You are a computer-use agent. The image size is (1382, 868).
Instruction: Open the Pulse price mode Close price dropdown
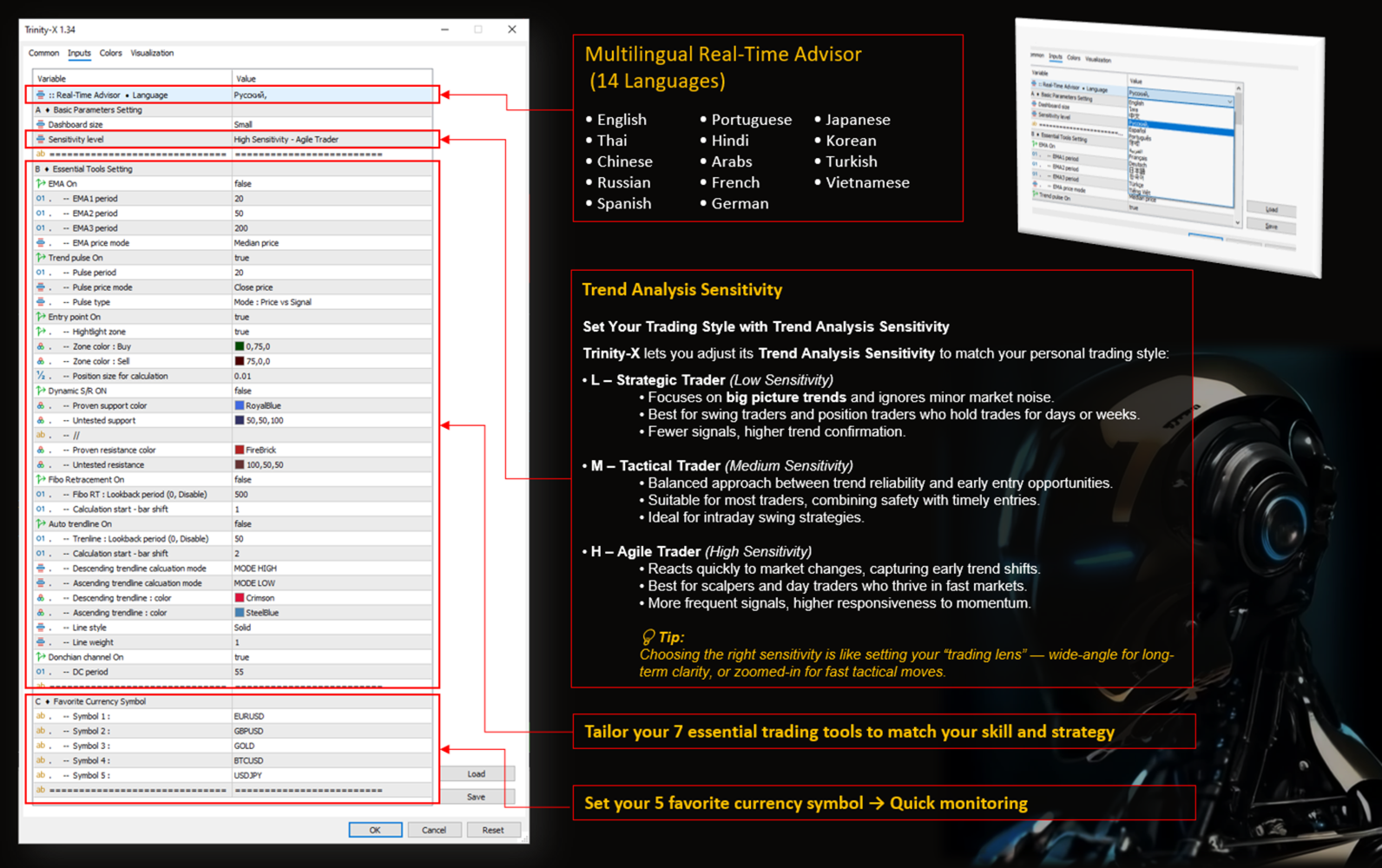[x=332, y=287]
